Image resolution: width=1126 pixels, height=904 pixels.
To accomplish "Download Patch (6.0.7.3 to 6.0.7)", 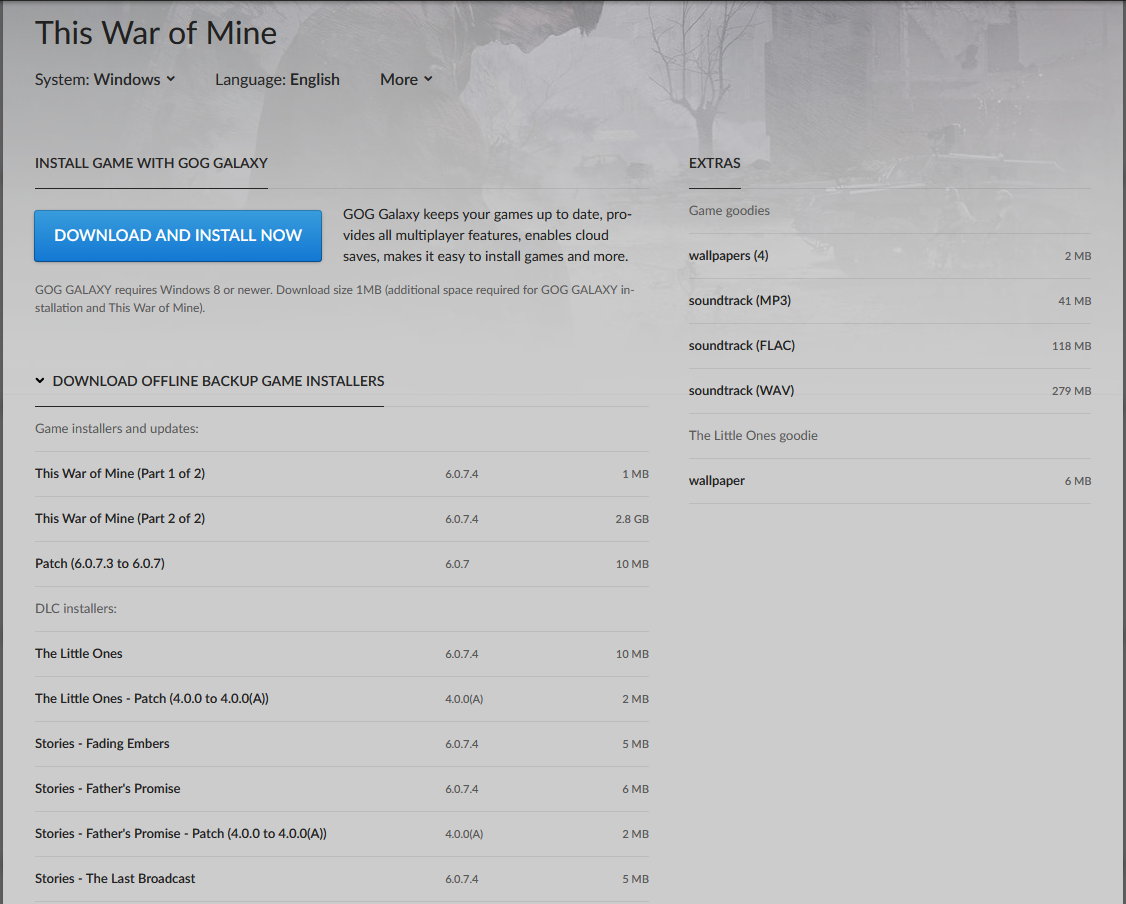I will [342, 564].
